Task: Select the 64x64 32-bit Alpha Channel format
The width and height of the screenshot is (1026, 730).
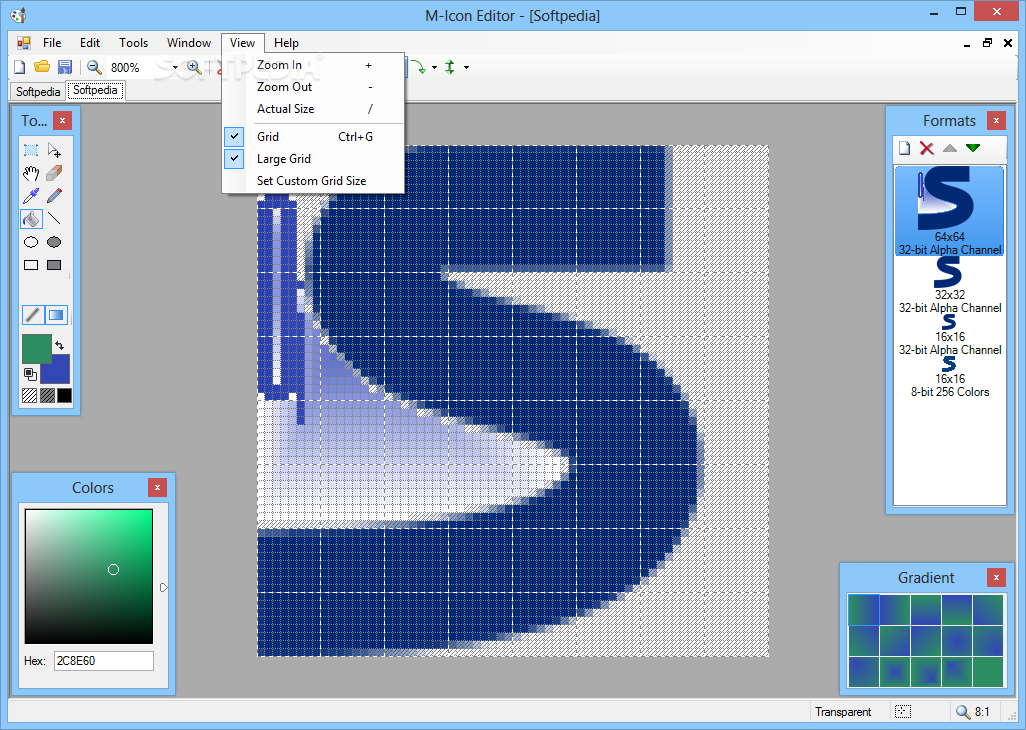Action: (949, 211)
